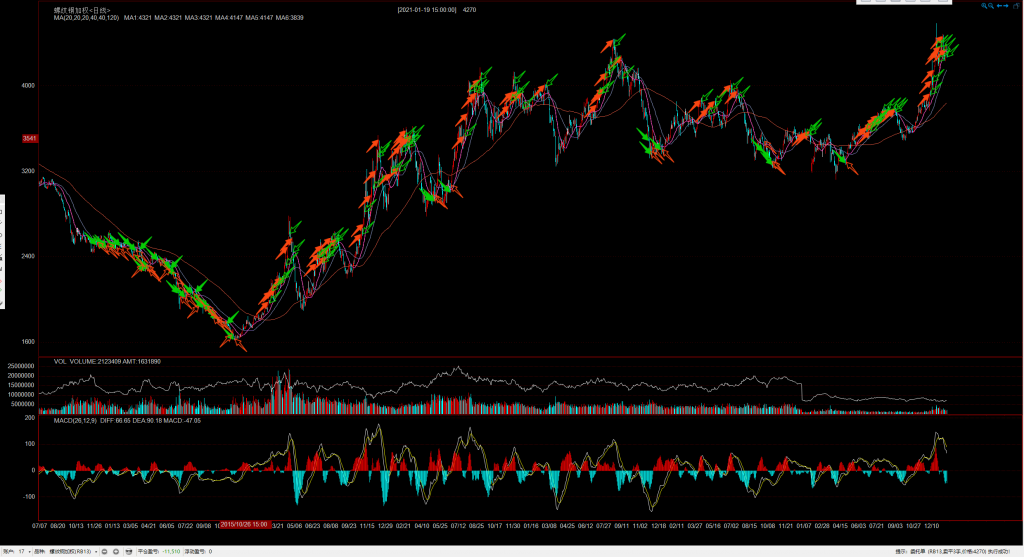Click the 4000 price level on y-axis
The width and height of the screenshot is (1024, 557).
[x=27, y=86]
